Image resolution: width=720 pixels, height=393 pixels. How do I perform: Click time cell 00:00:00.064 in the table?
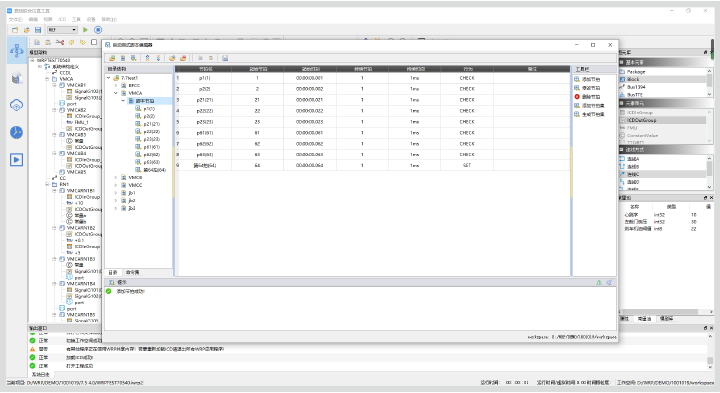[309, 165]
